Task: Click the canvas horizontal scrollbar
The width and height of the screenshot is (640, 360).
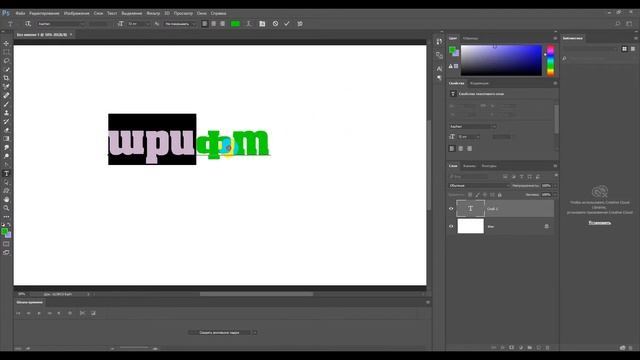Action: (x=256, y=294)
